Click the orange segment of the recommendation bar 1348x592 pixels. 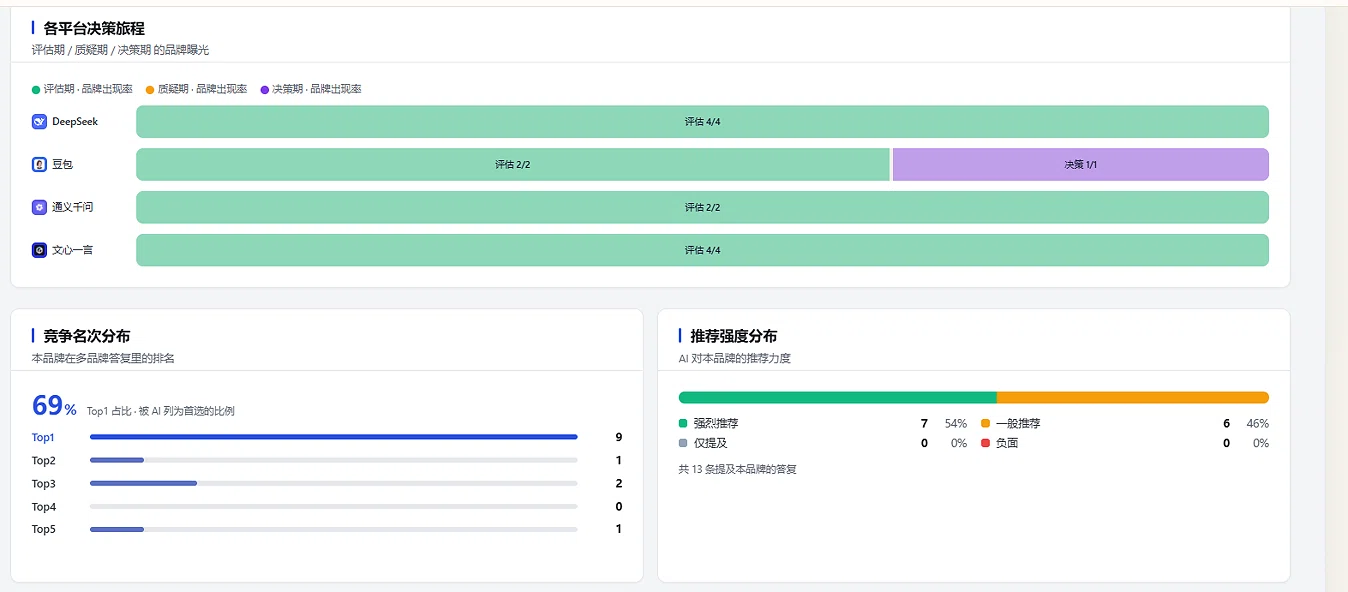[x=1133, y=398]
